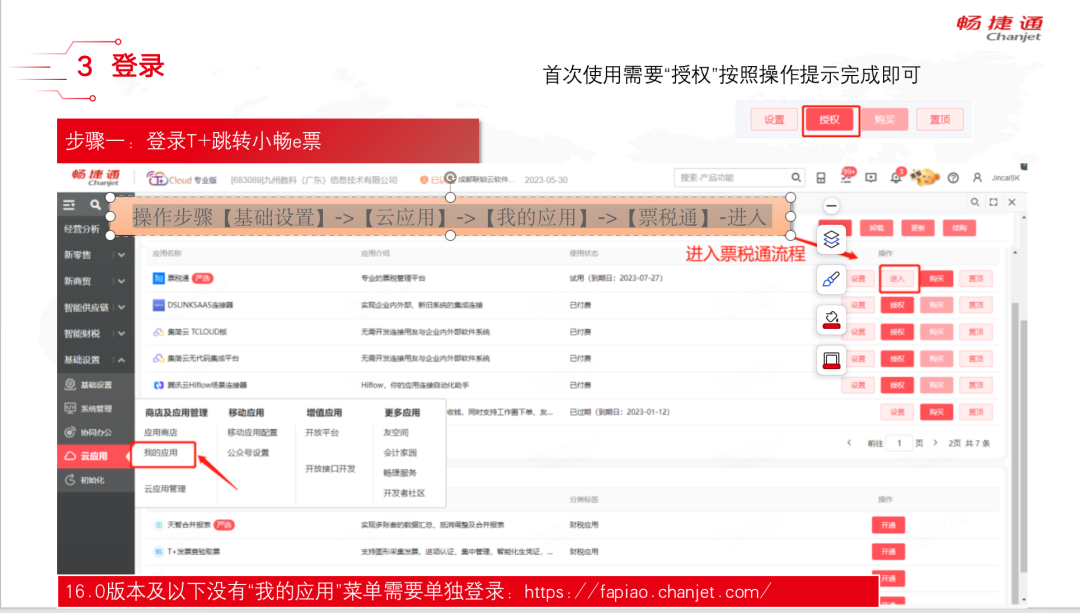Open the layers tool in floating toolbar
This screenshot has width=1080, height=613.
pos(831,239)
